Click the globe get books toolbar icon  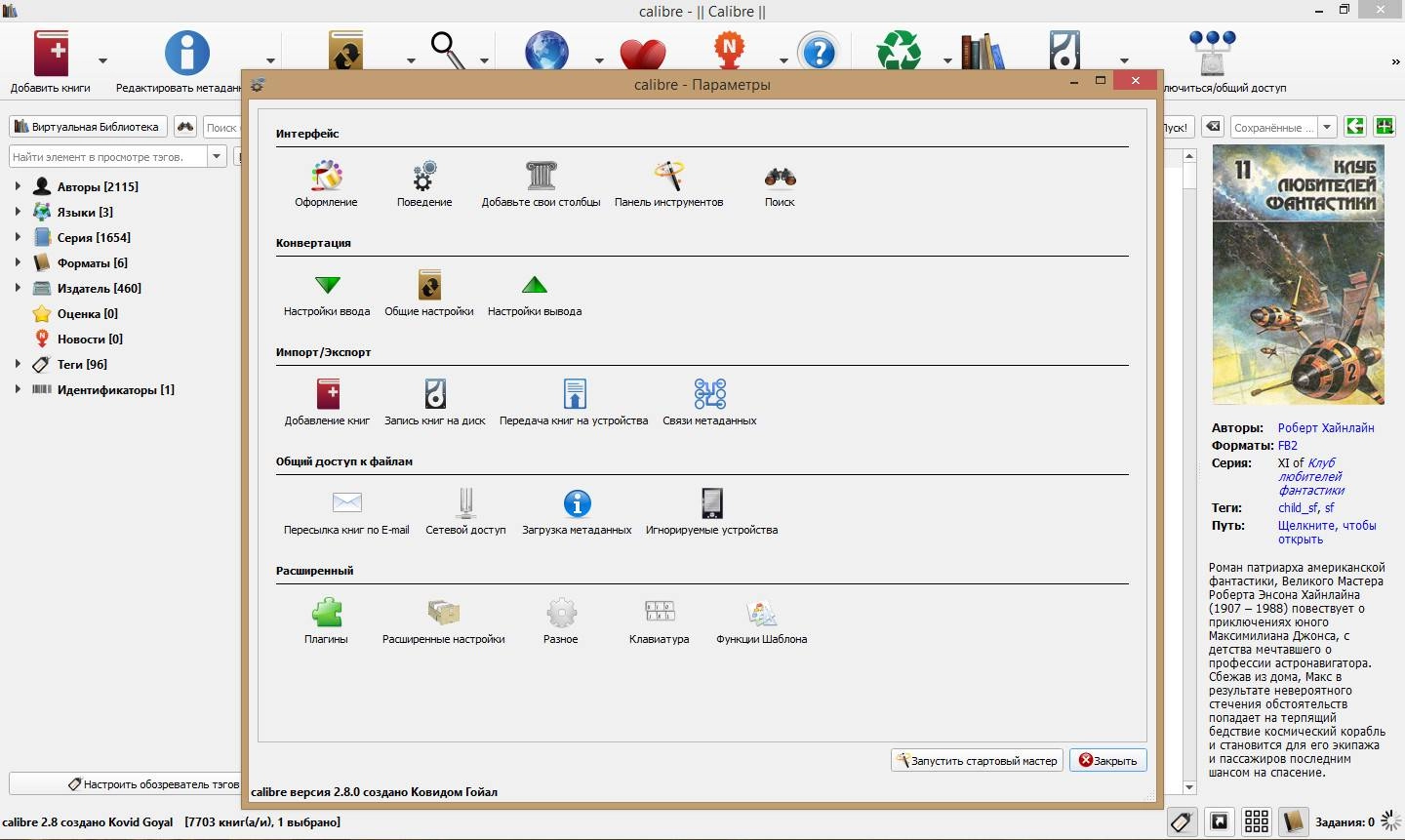pos(546,51)
